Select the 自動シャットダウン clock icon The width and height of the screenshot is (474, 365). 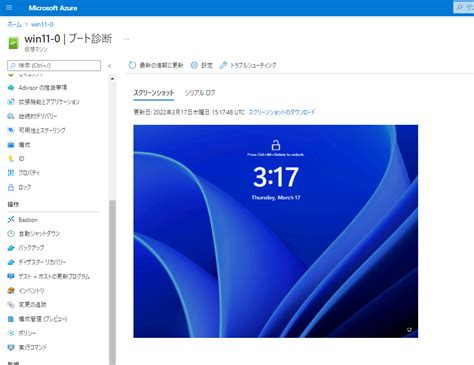(11, 234)
